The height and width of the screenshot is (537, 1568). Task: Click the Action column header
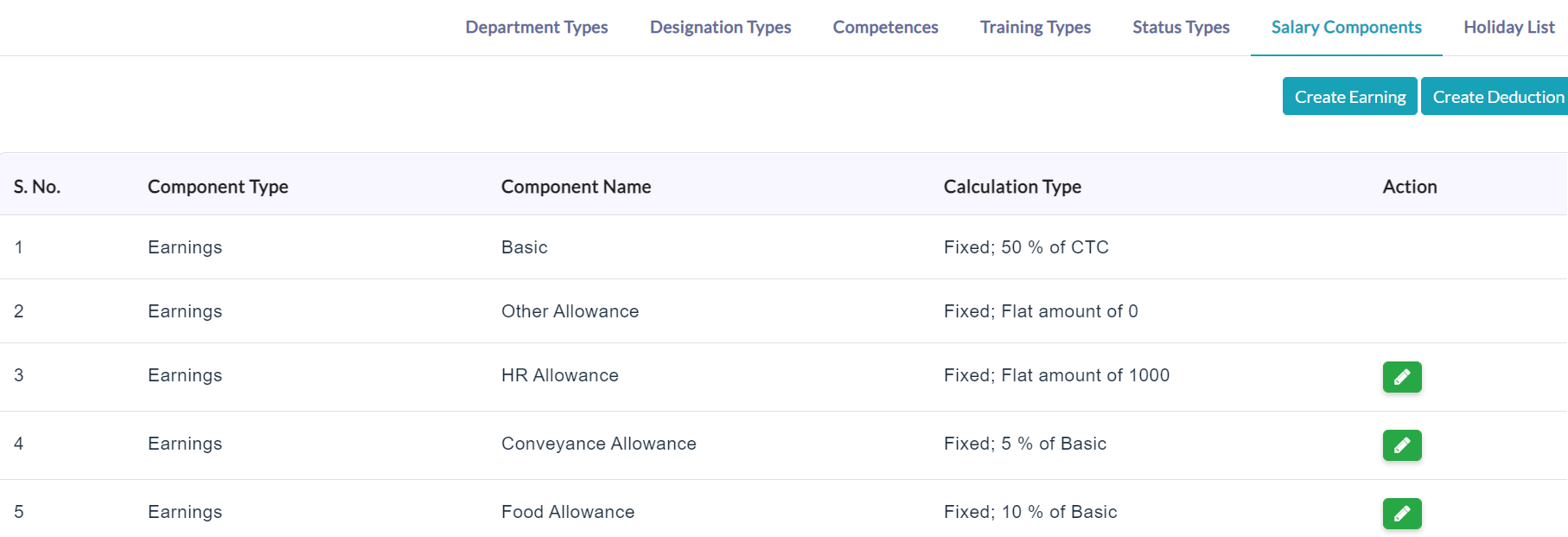(x=1410, y=187)
